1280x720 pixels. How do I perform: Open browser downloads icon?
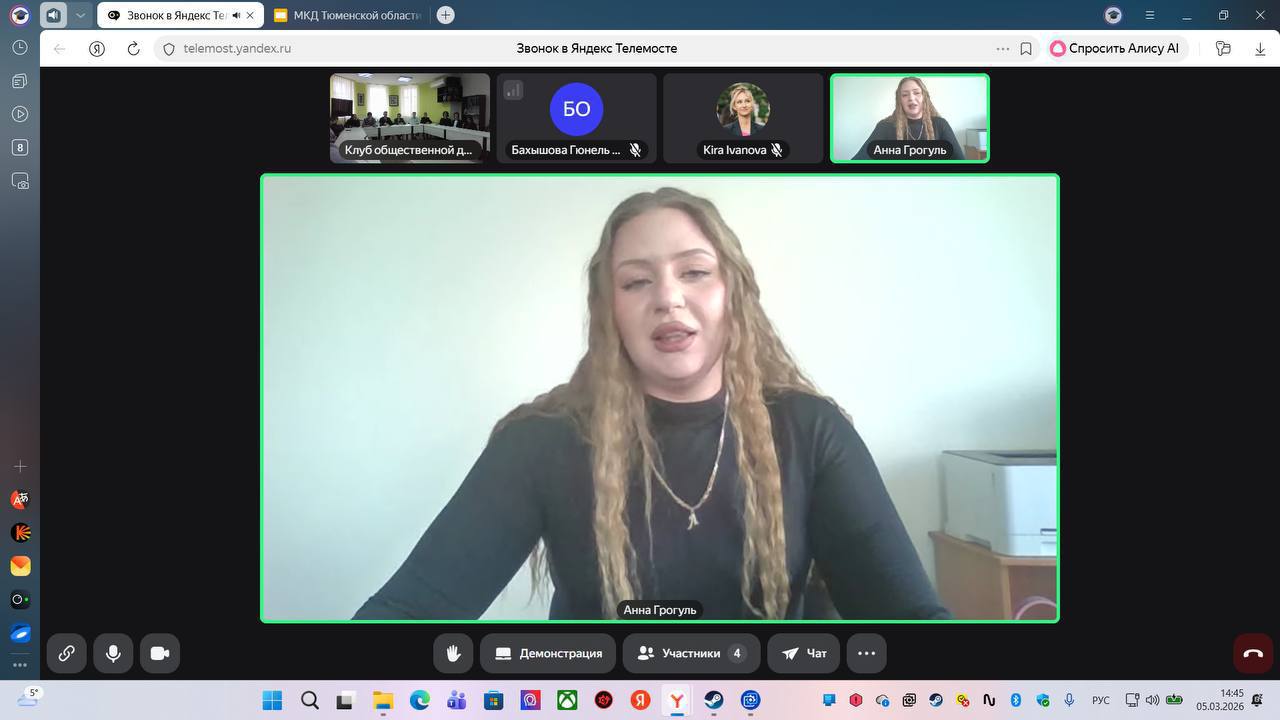pyautogui.click(x=1260, y=48)
